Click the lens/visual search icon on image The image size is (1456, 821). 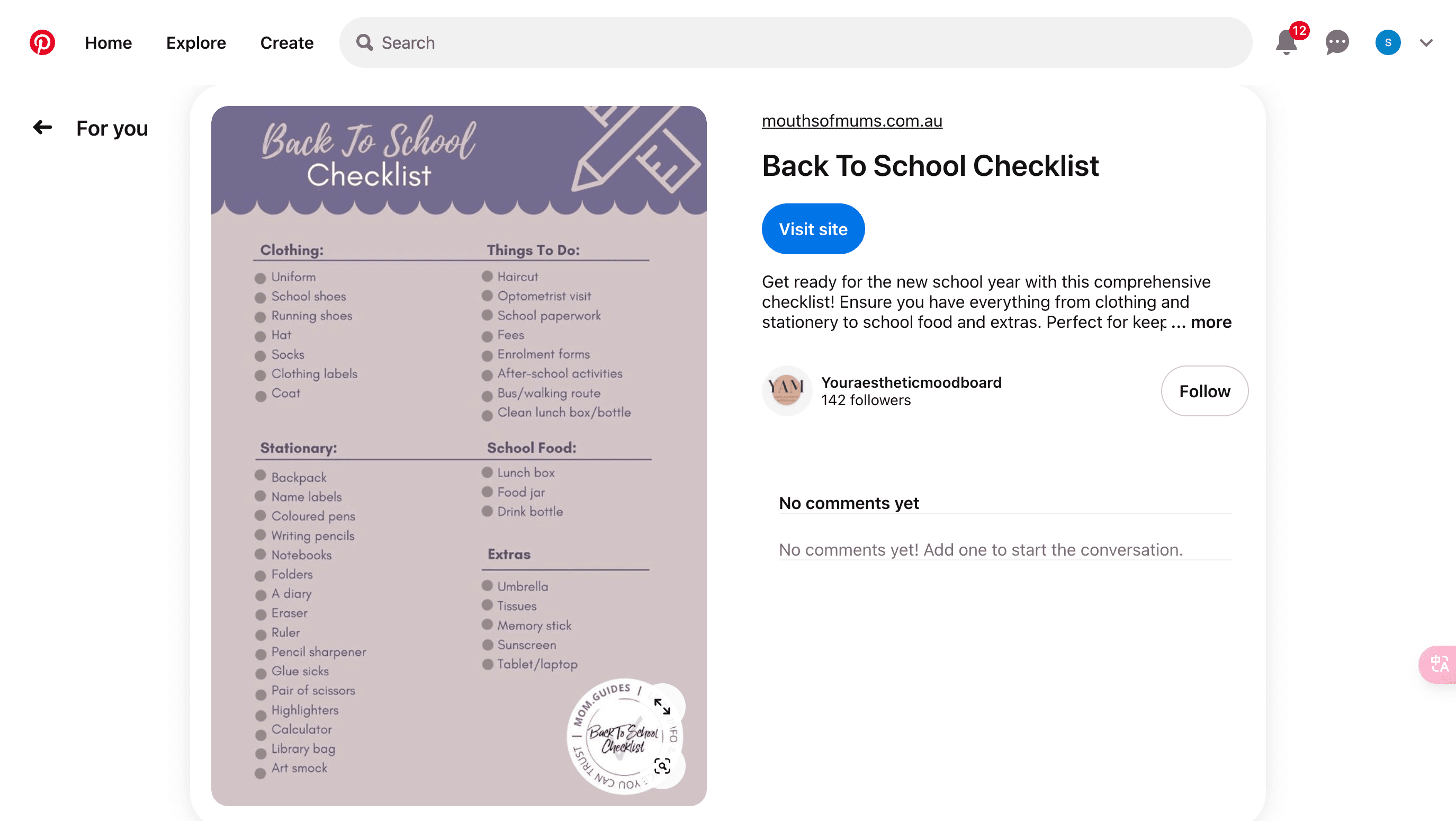pyautogui.click(x=661, y=766)
